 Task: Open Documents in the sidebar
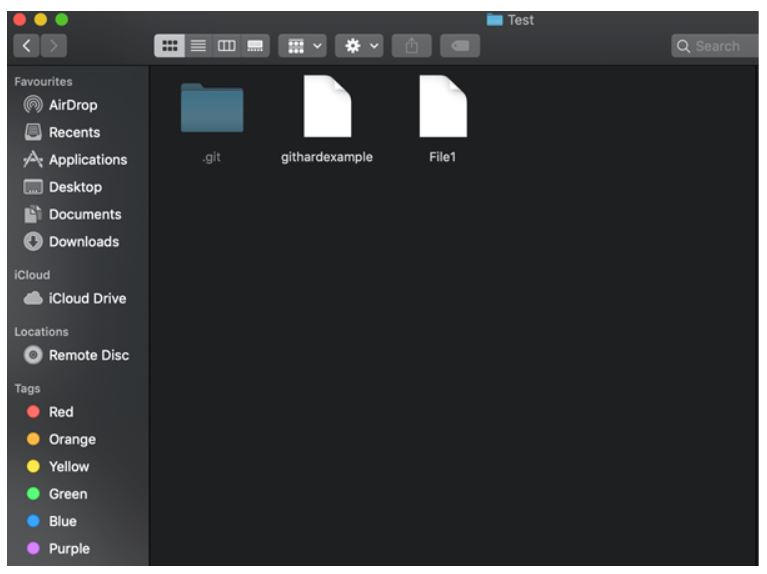[x=72, y=214]
